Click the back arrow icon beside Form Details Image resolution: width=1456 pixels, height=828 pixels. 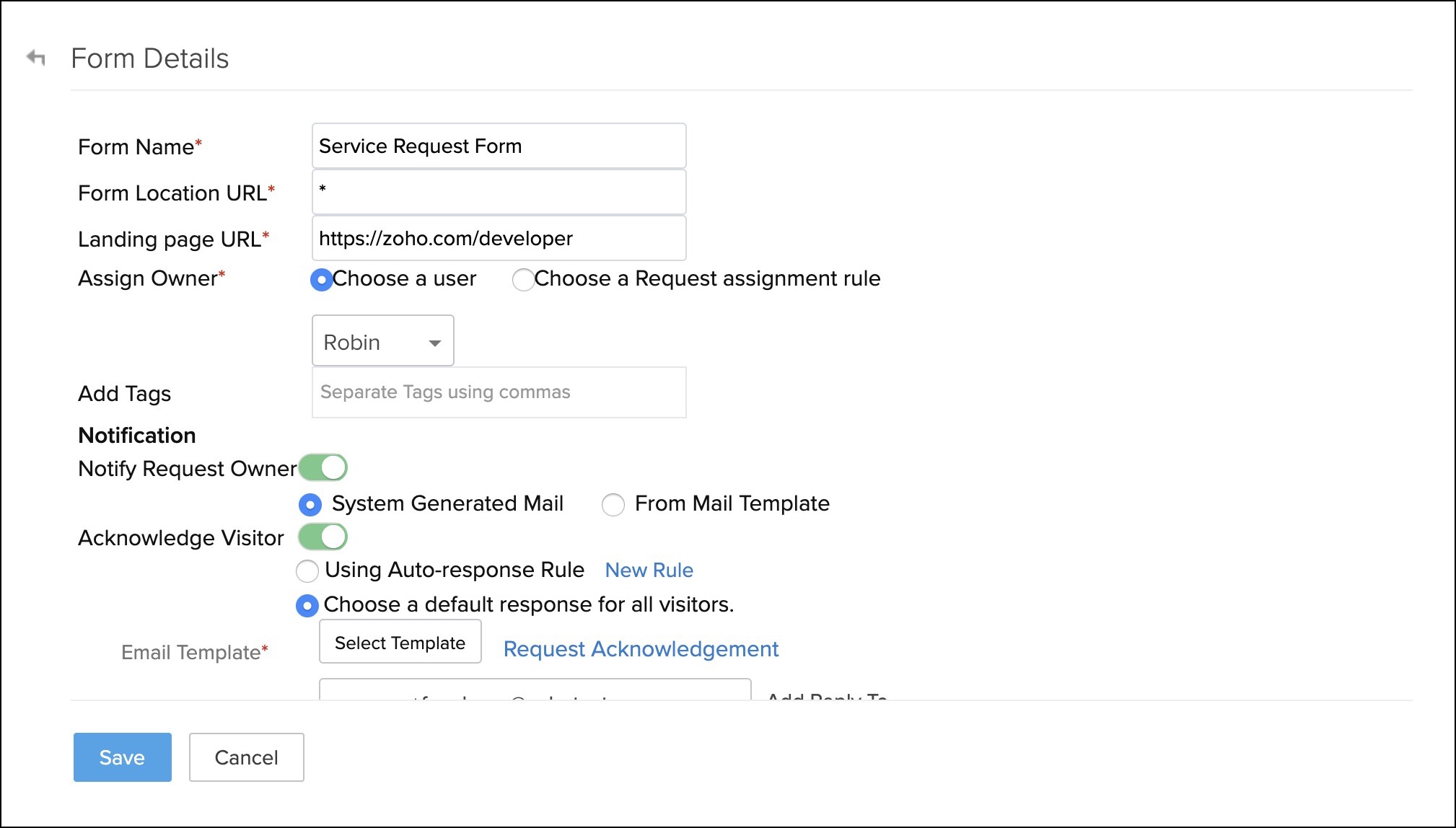click(x=35, y=58)
